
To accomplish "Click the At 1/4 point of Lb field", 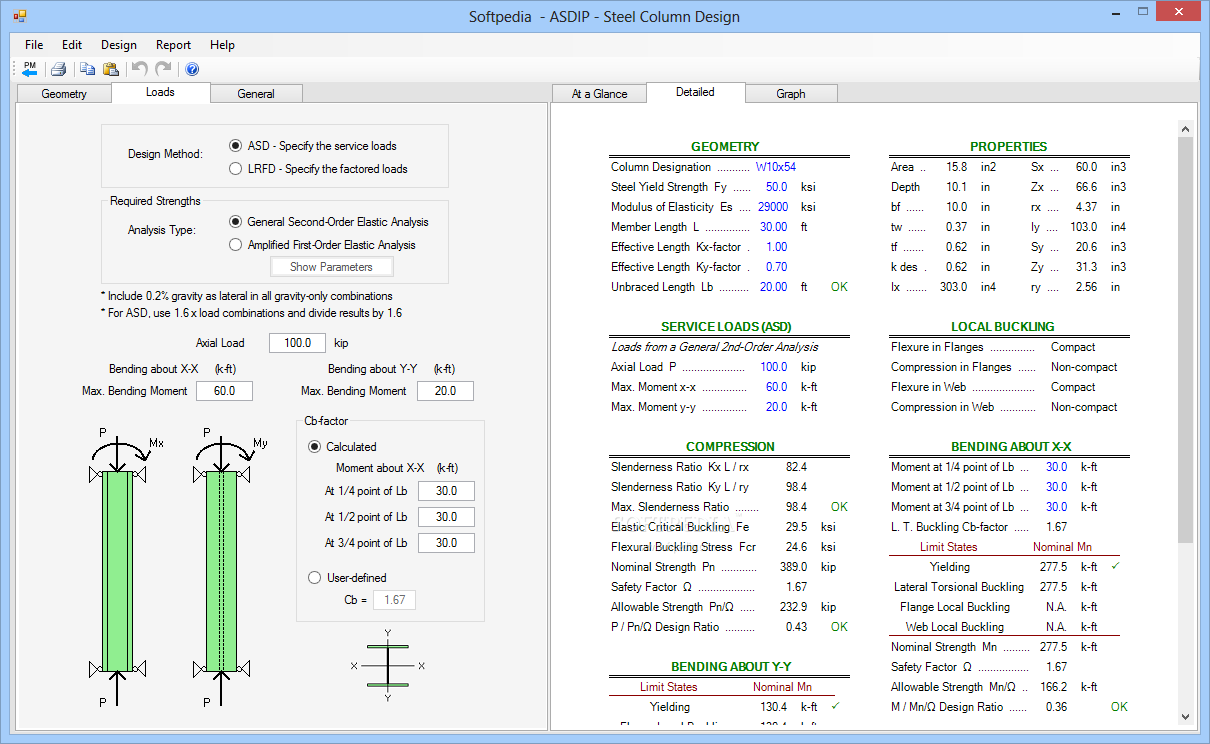I will [x=446, y=491].
